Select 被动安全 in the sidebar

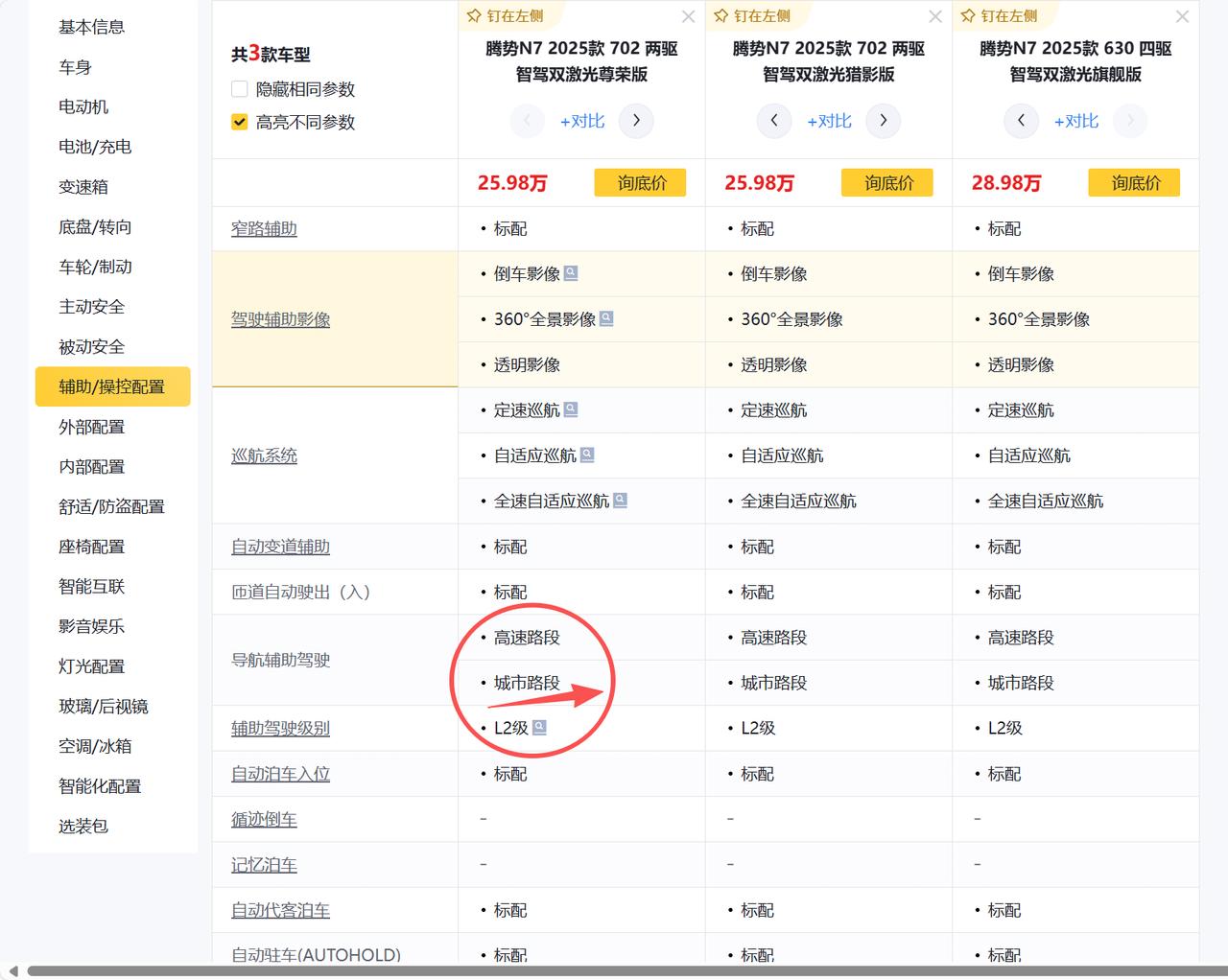[92, 347]
